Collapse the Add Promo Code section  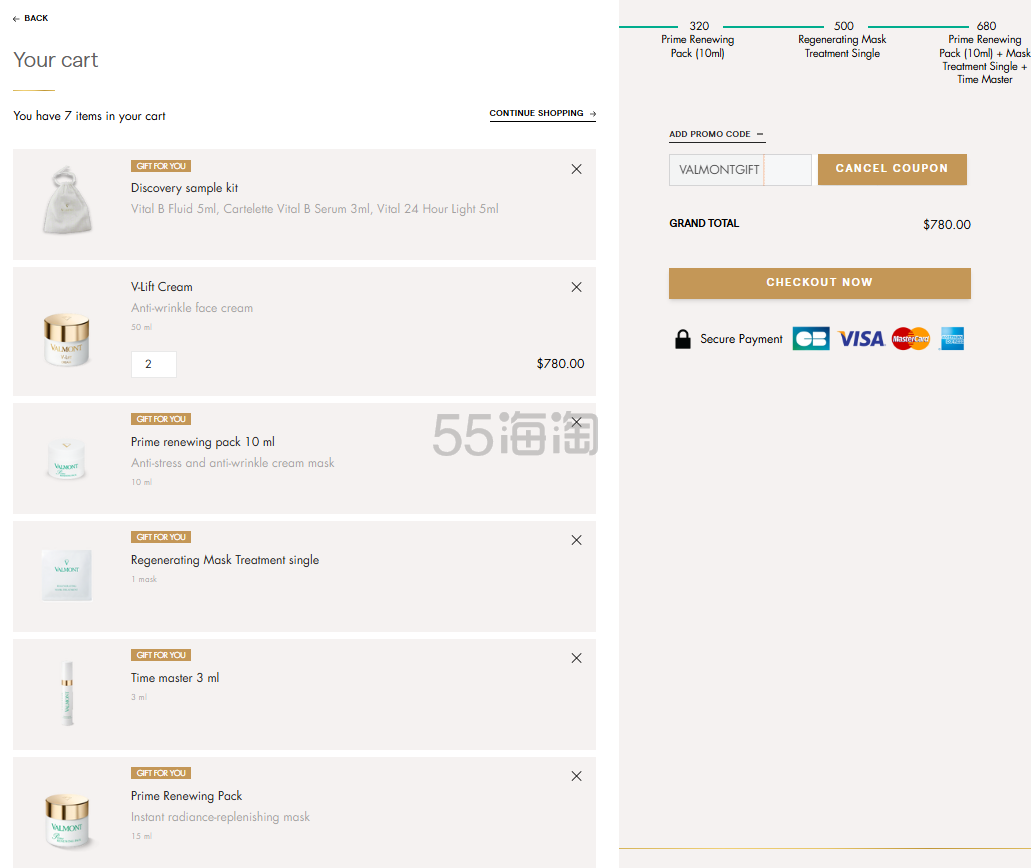[717, 134]
